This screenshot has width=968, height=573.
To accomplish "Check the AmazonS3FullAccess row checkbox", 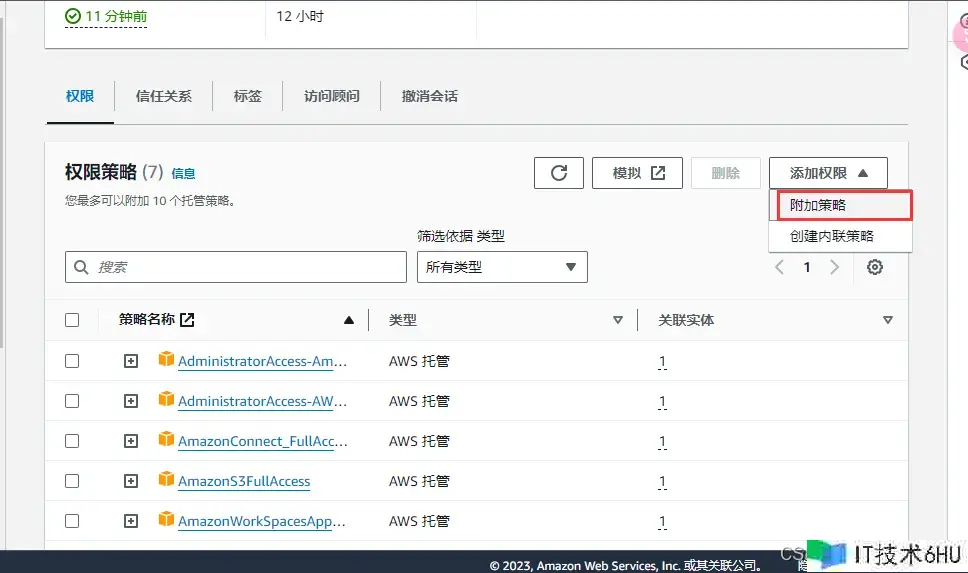I will click(72, 481).
